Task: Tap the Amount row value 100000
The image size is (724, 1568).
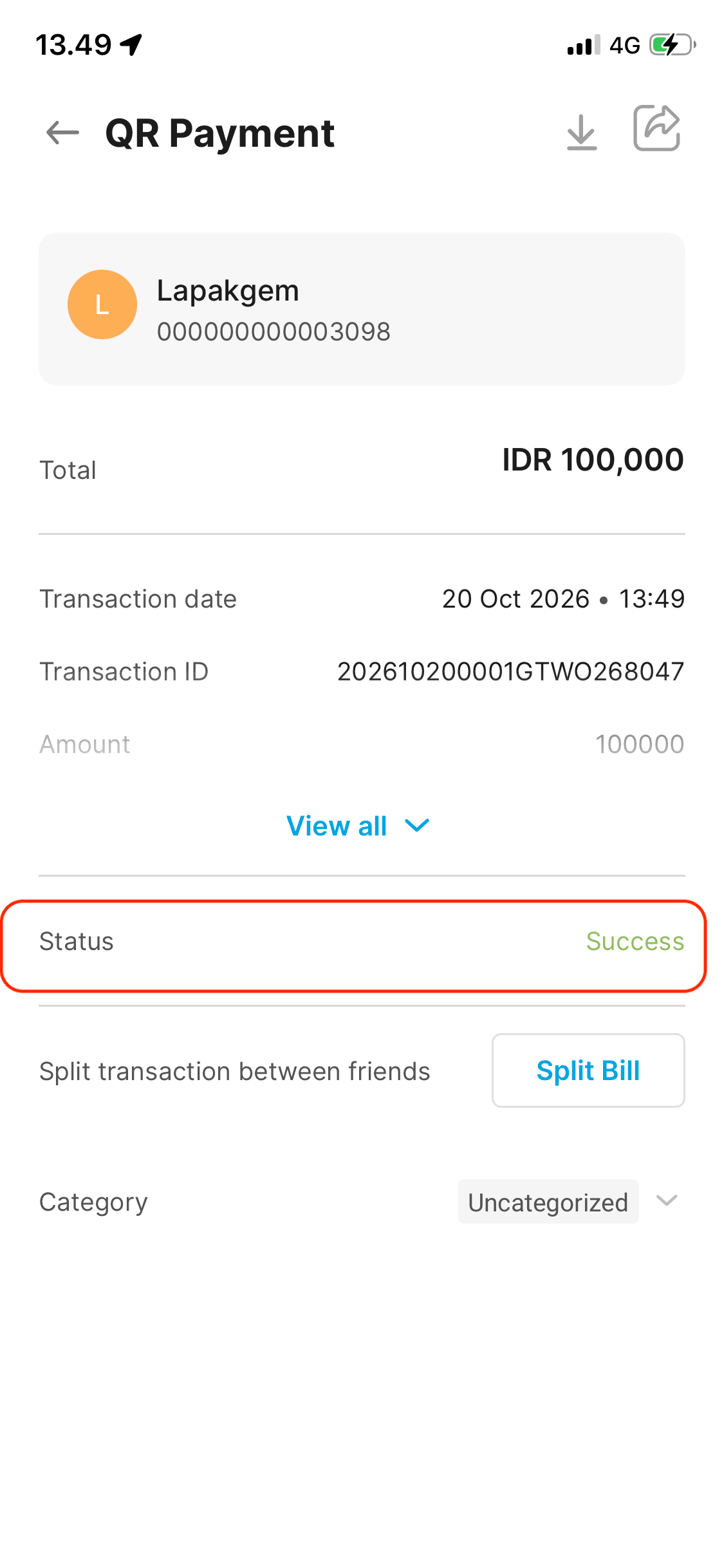Action: [x=640, y=744]
